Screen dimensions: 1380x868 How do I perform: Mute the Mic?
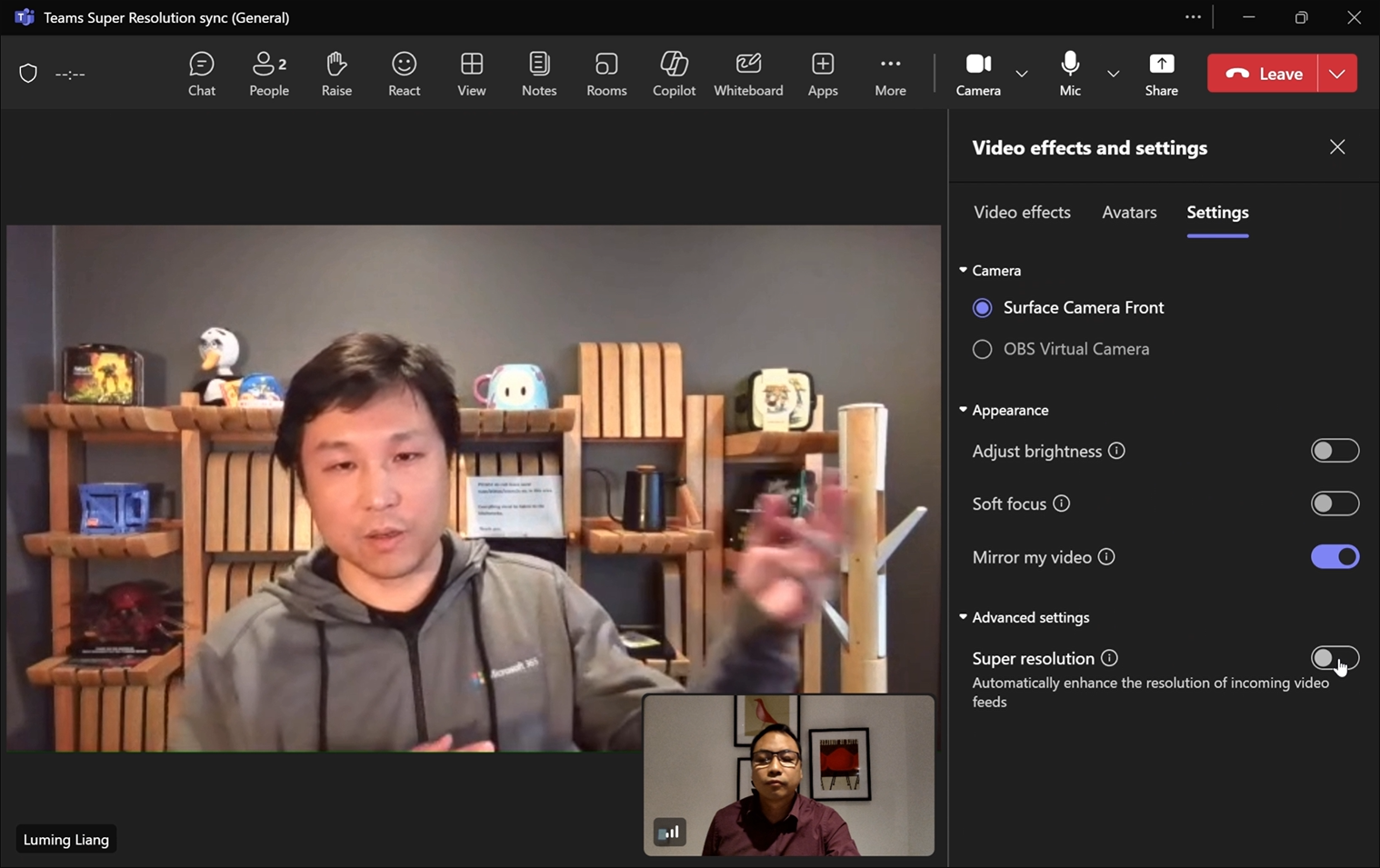[1070, 74]
